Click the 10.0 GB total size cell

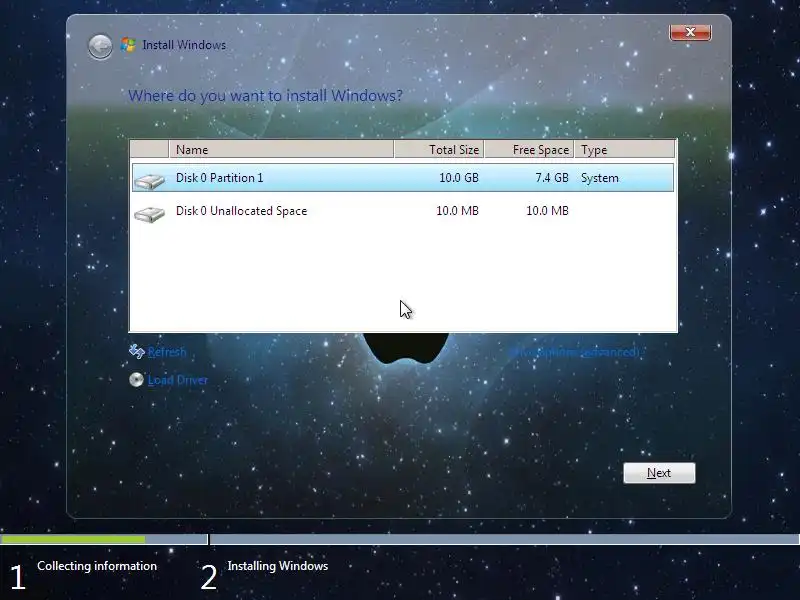pyautogui.click(x=459, y=178)
